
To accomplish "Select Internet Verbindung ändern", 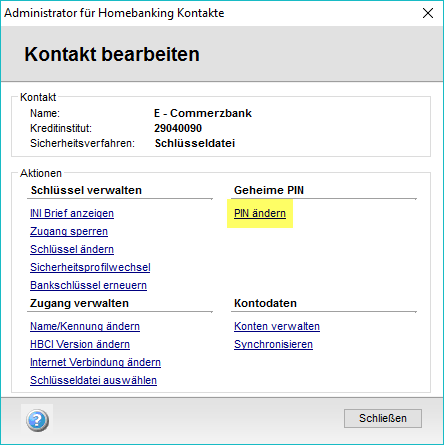I will click(x=95, y=362).
